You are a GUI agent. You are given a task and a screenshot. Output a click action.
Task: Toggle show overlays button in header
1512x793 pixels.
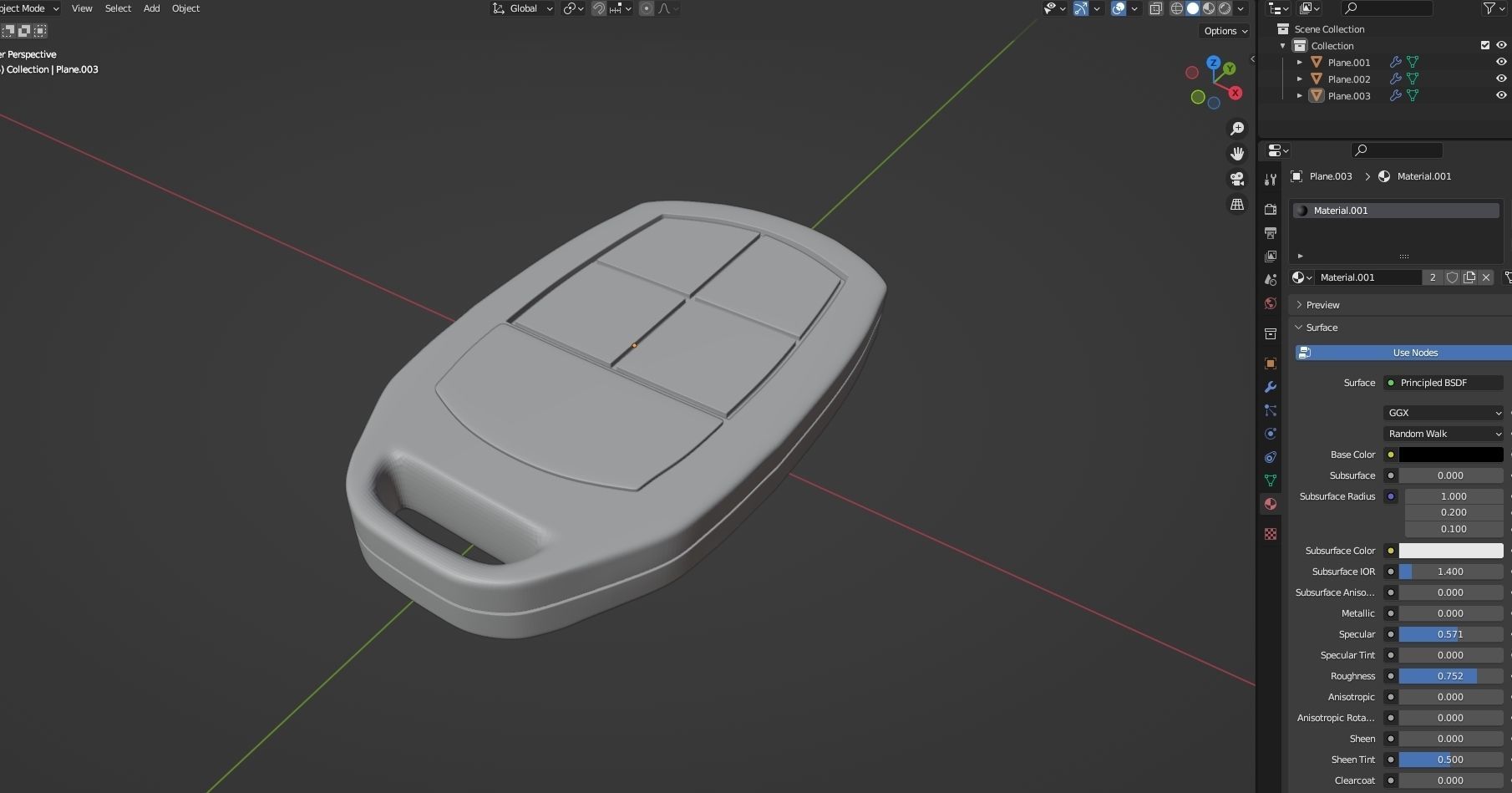(1119, 8)
